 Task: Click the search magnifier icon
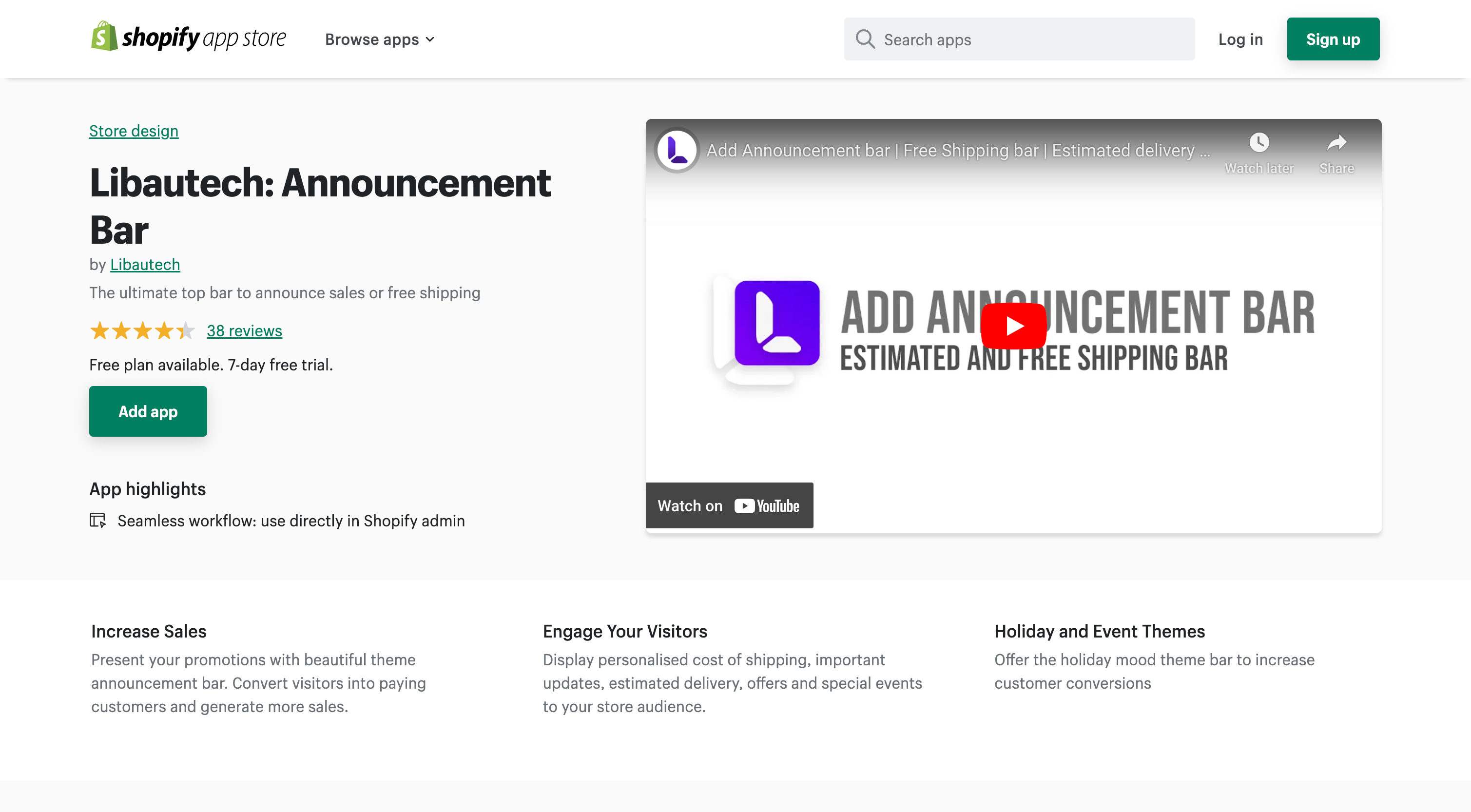[863, 38]
